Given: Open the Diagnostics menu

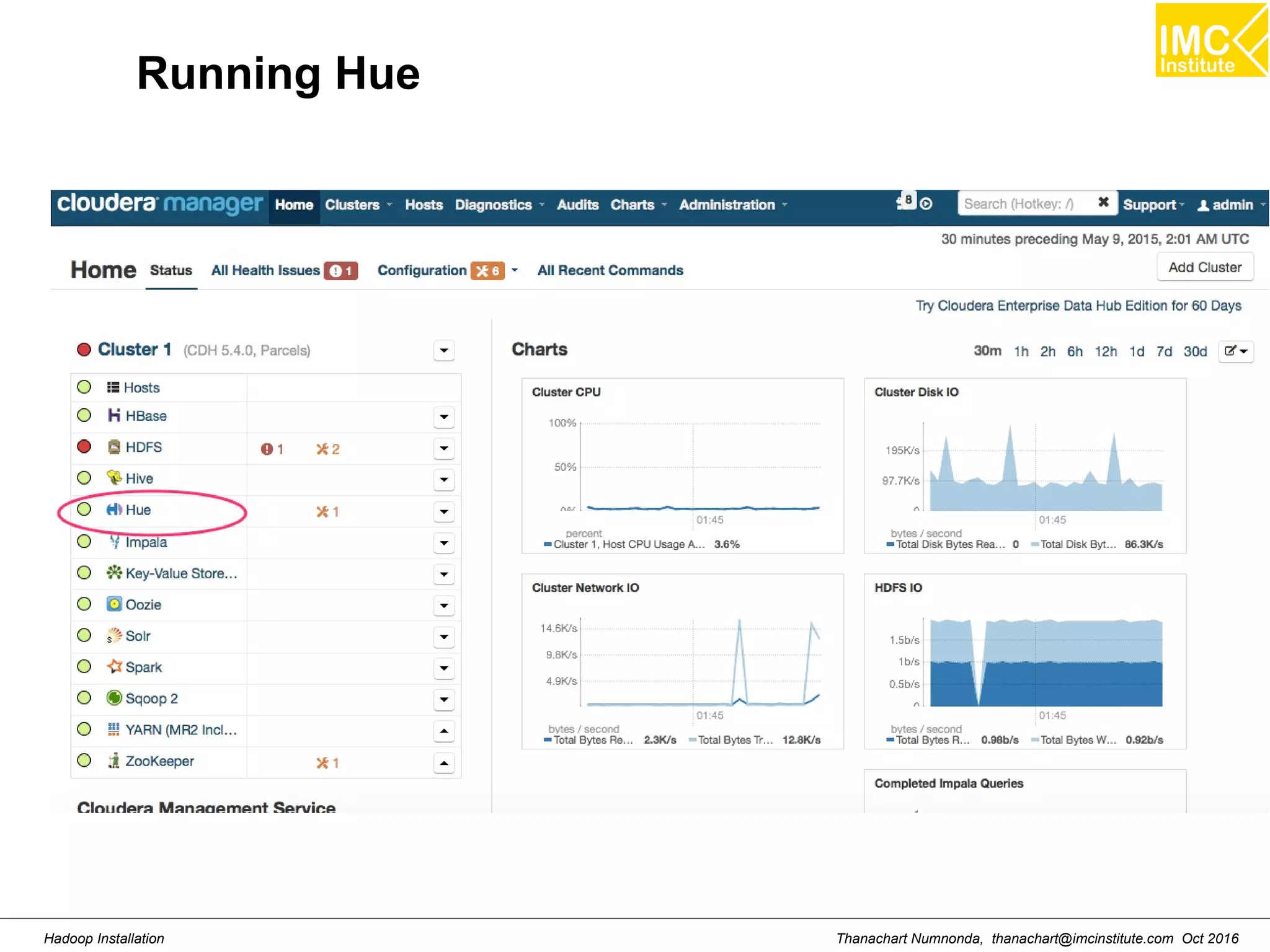Looking at the screenshot, I should click(x=500, y=205).
